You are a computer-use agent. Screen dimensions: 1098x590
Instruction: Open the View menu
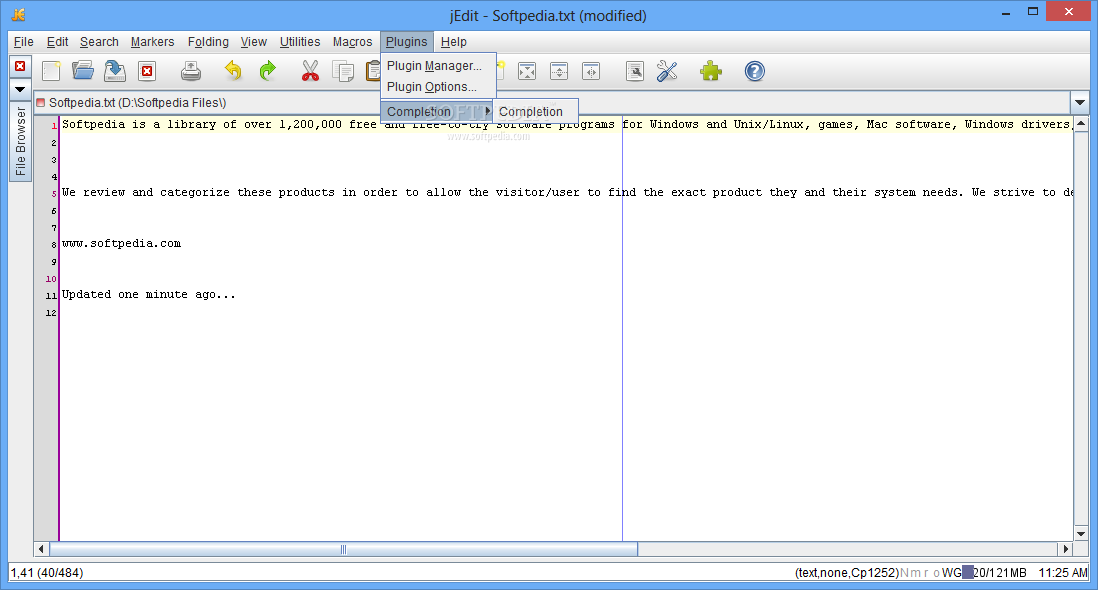pos(253,42)
